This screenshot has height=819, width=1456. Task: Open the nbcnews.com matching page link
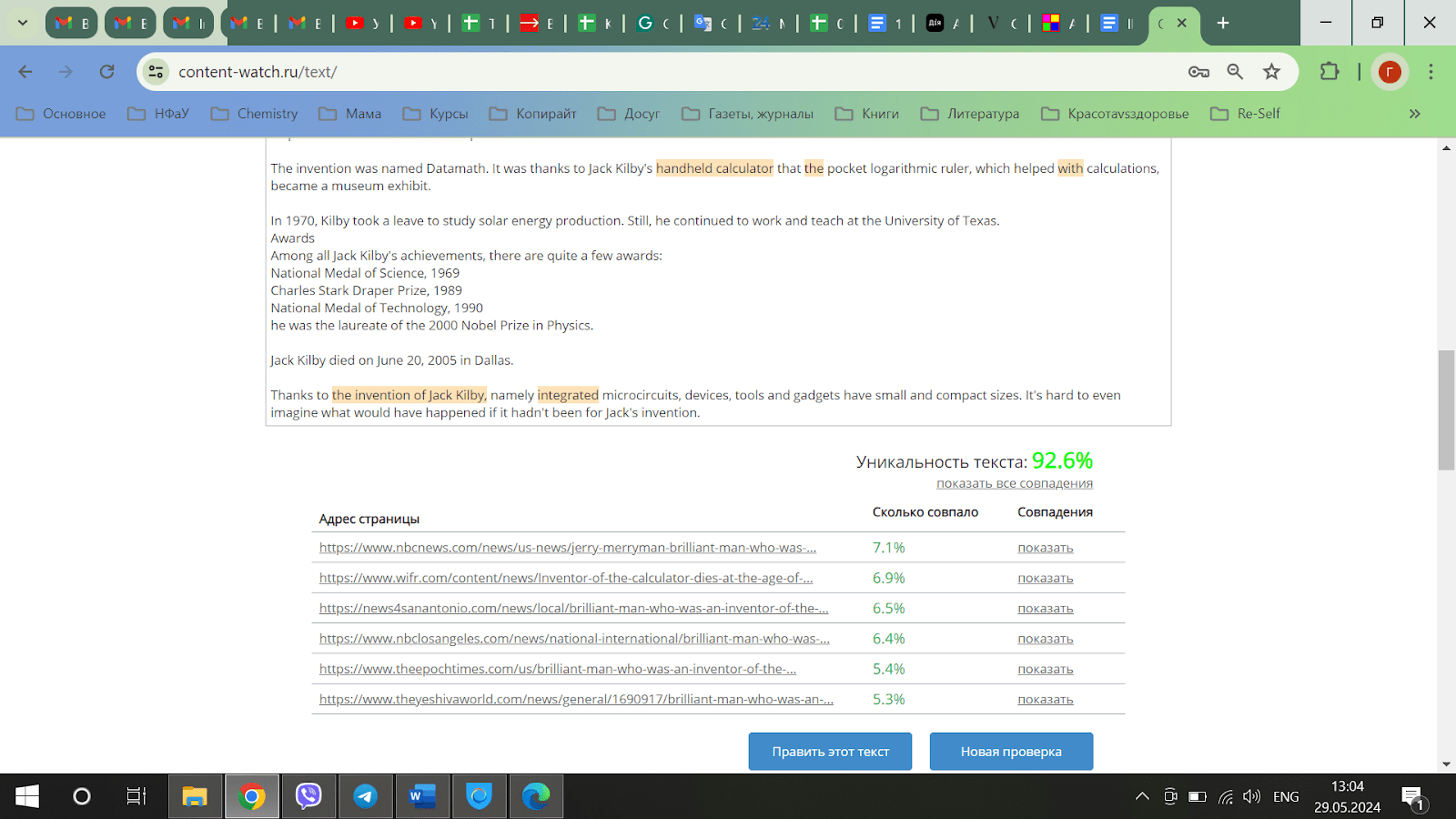567,548
